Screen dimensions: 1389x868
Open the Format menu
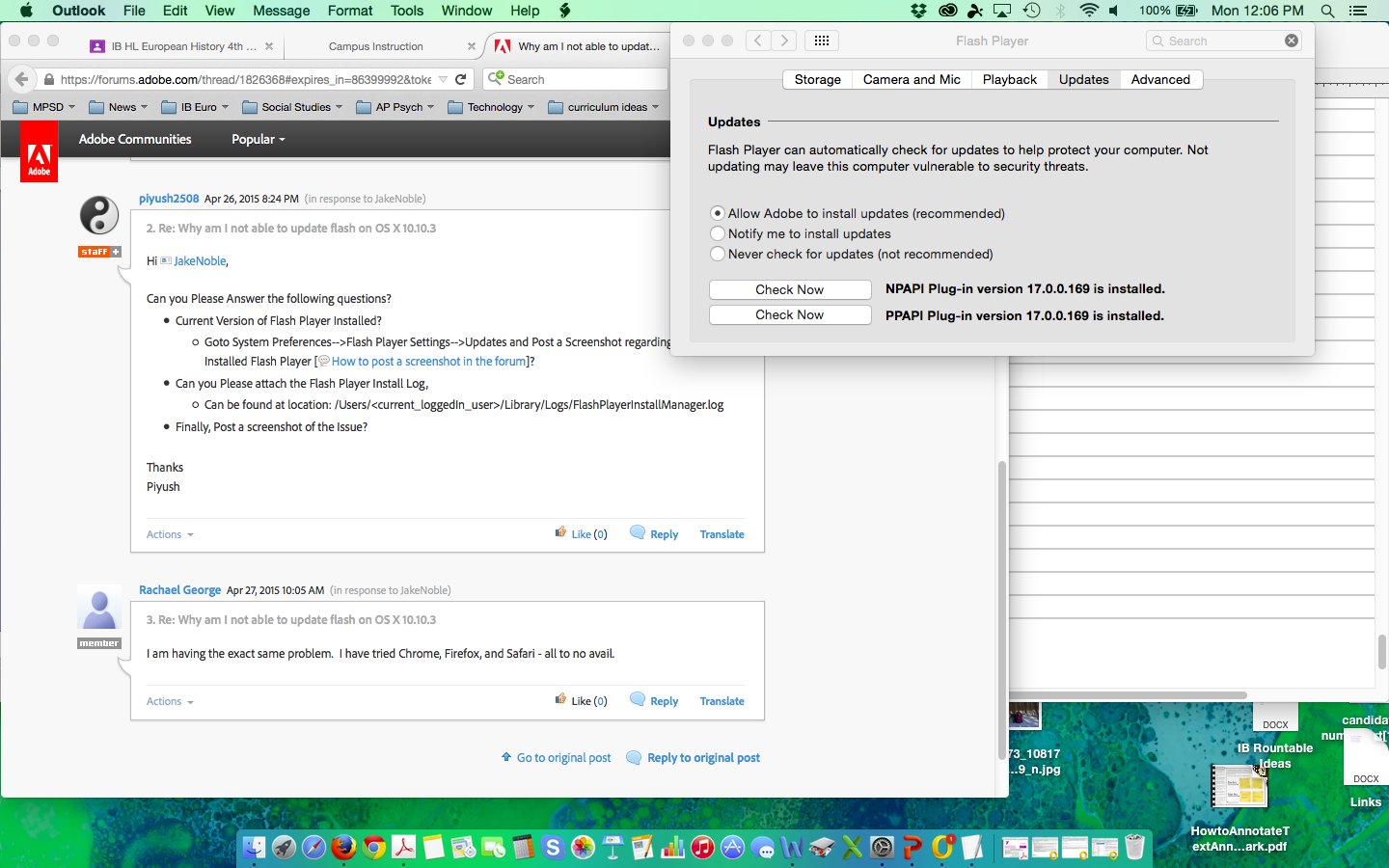pos(350,11)
